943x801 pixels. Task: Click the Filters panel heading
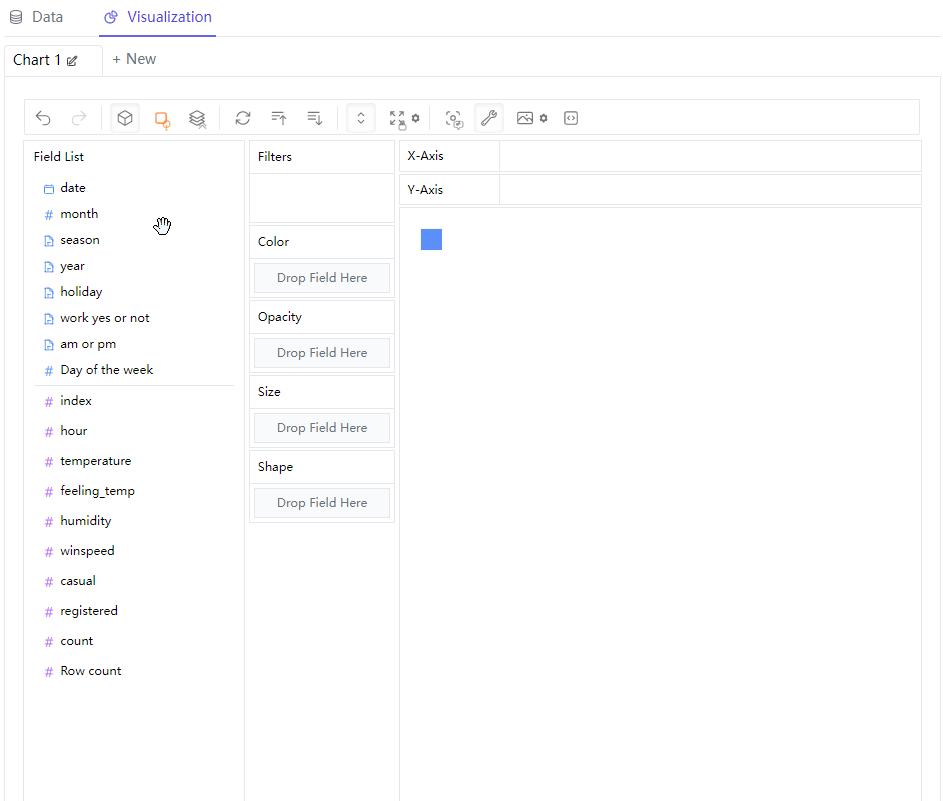tap(275, 156)
